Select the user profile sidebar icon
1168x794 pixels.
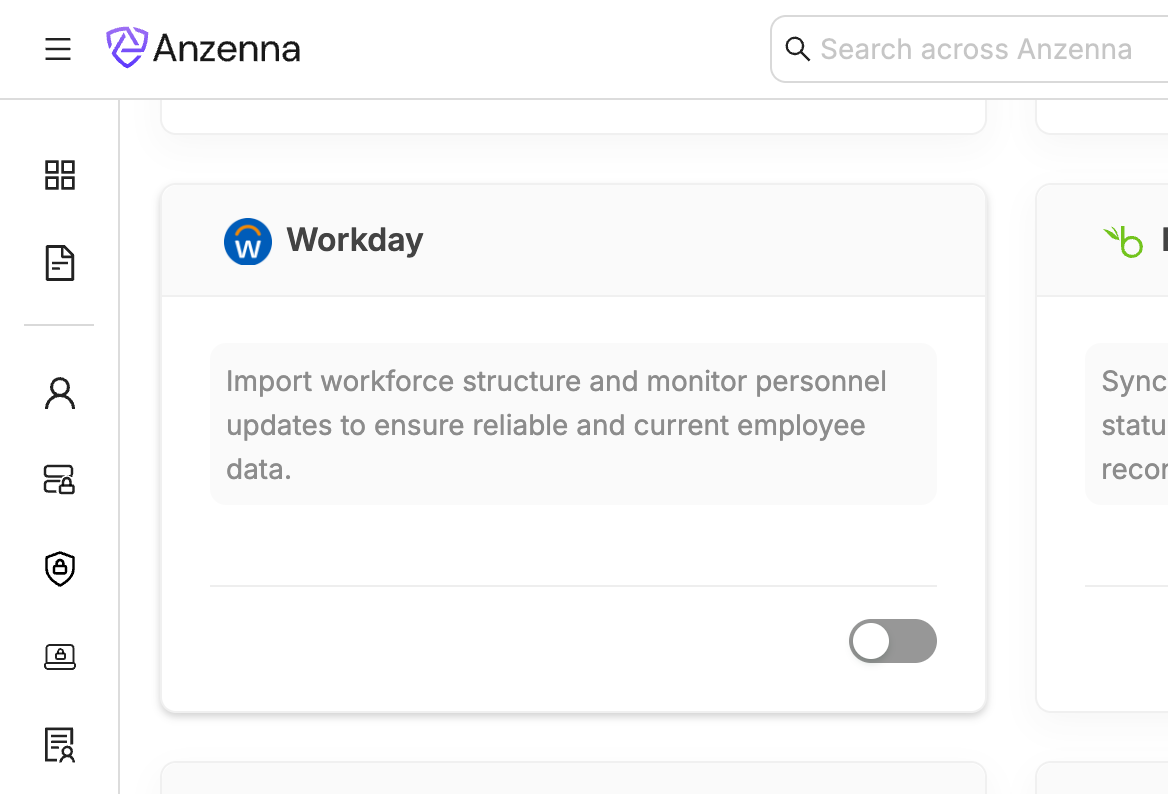click(x=60, y=393)
